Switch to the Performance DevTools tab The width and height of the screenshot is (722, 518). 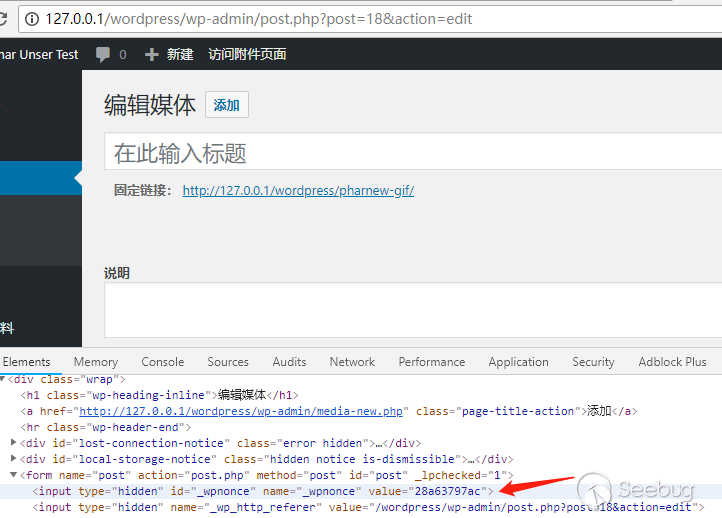(x=432, y=362)
